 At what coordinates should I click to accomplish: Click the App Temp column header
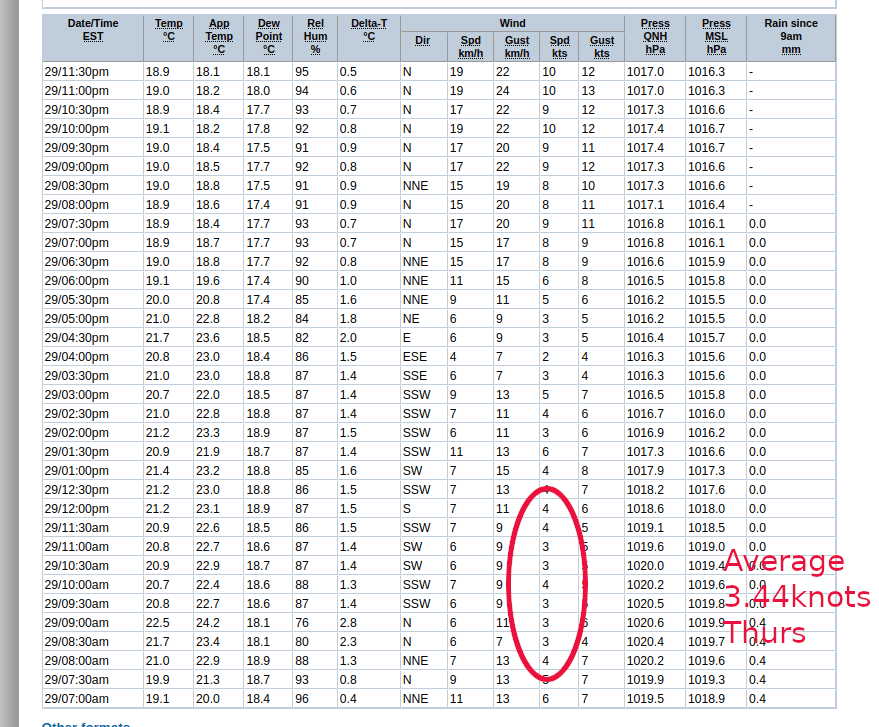(x=218, y=36)
